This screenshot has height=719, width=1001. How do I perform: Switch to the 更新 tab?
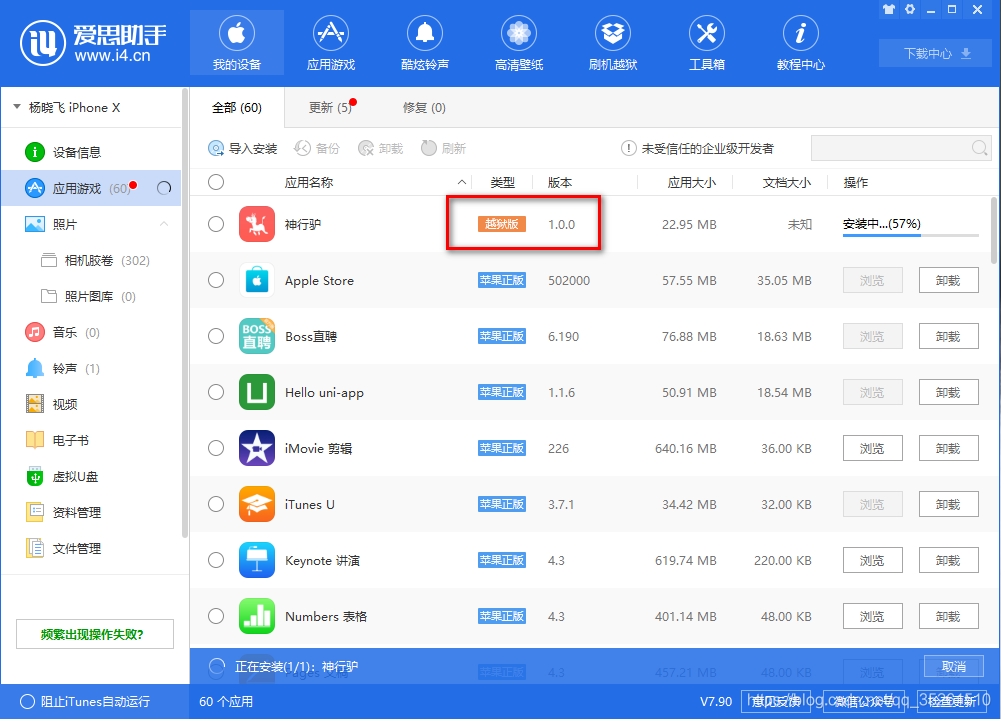[x=330, y=107]
